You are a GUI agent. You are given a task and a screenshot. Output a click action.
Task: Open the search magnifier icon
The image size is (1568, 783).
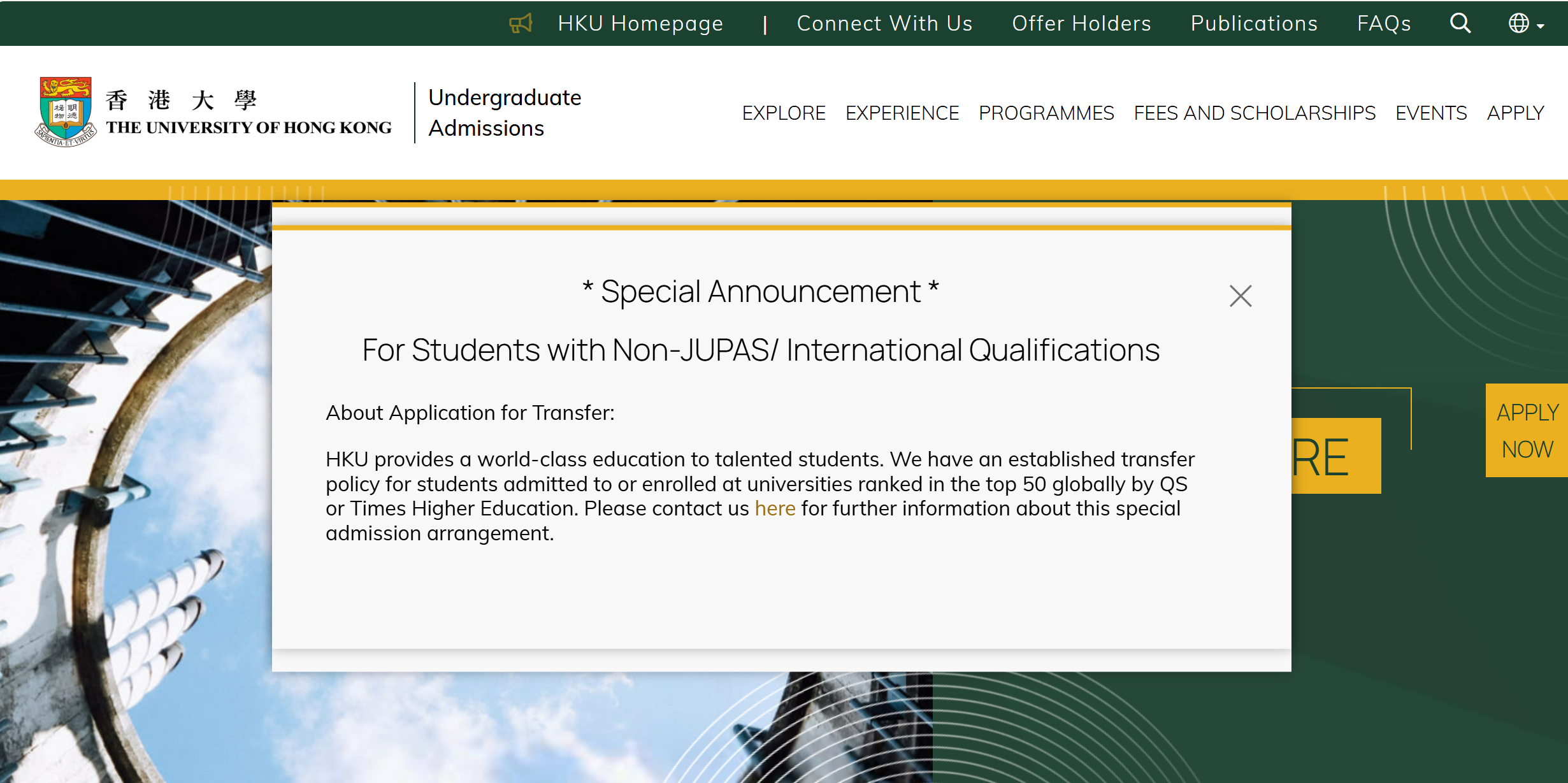click(x=1460, y=24)
